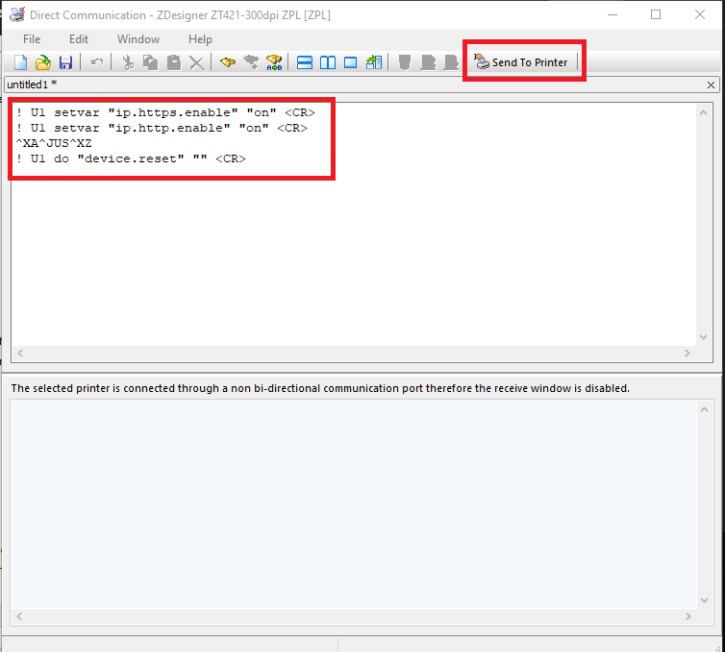The width and height of the screenshot is (725, 652).
Task: Open the Window menu
Action: click(x=138, y=39)
